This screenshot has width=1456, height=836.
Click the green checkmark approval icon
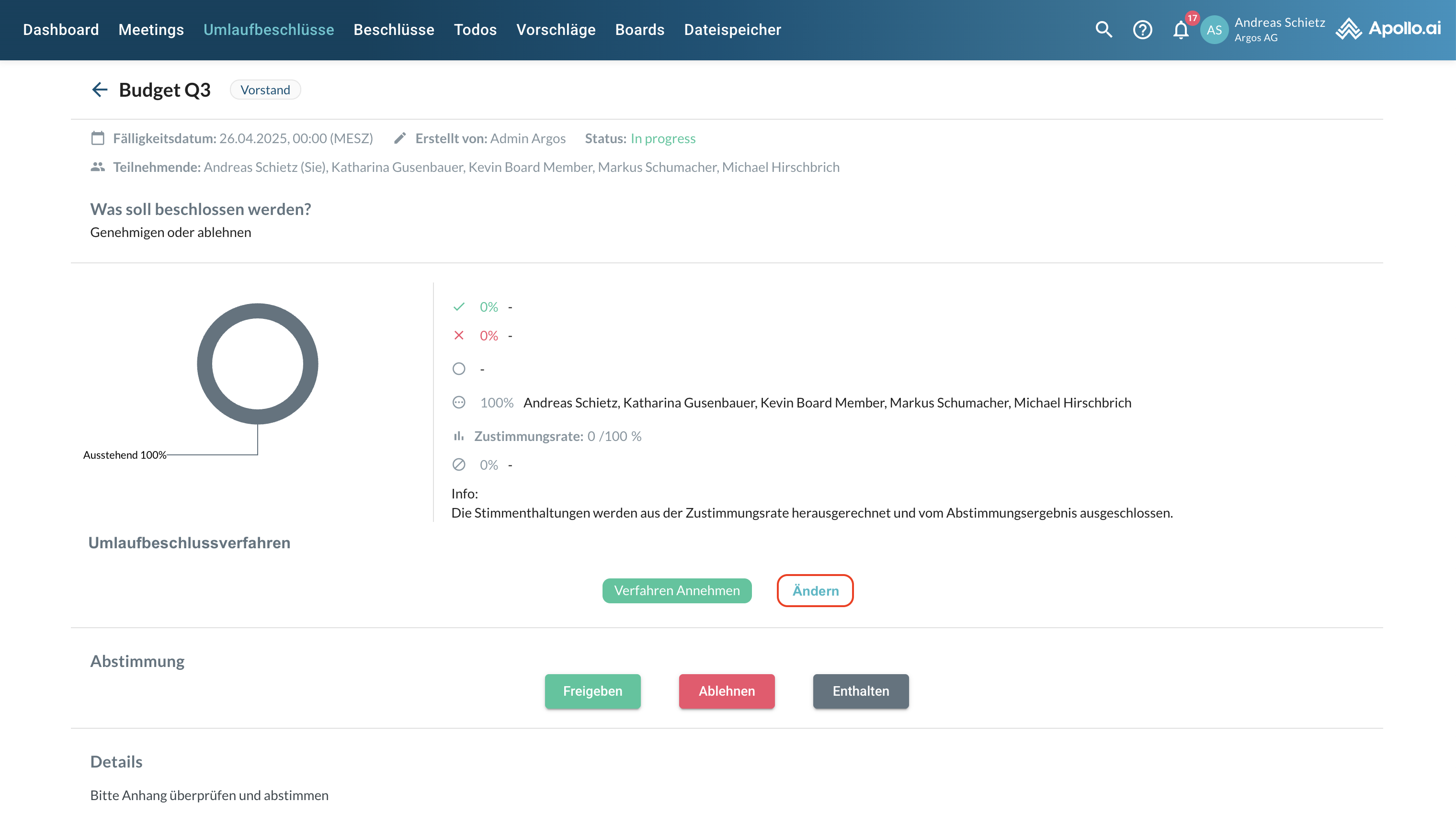(x=458, y=306)
